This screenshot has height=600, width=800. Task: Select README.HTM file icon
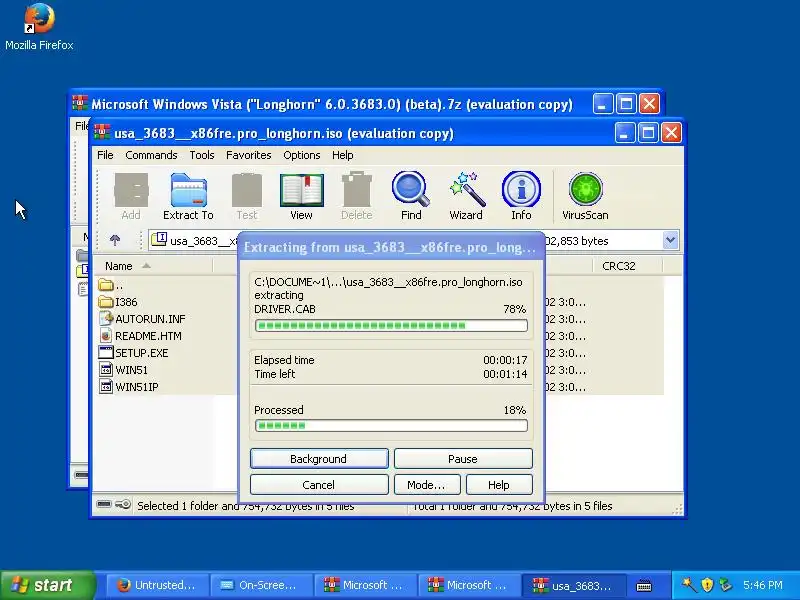[x=106, y=335]
